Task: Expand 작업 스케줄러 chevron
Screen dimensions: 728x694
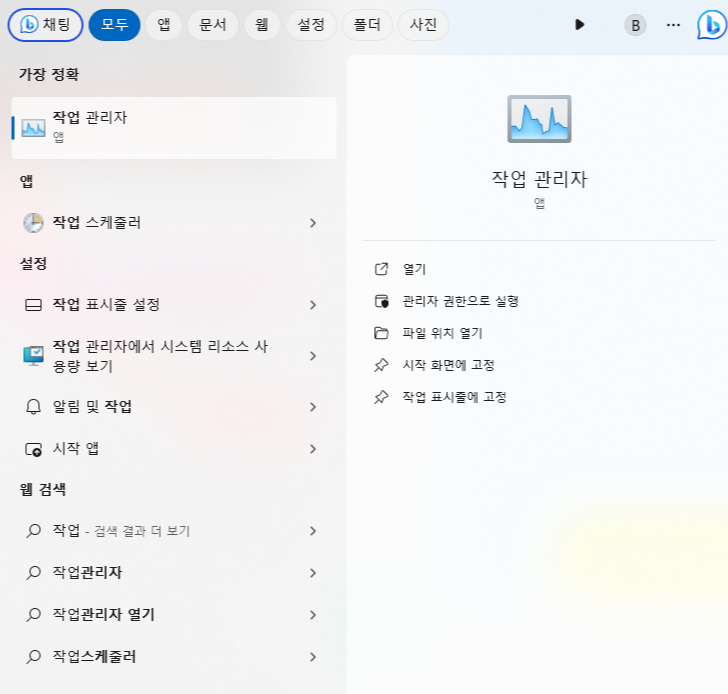Action: click(x=313, y=223)
